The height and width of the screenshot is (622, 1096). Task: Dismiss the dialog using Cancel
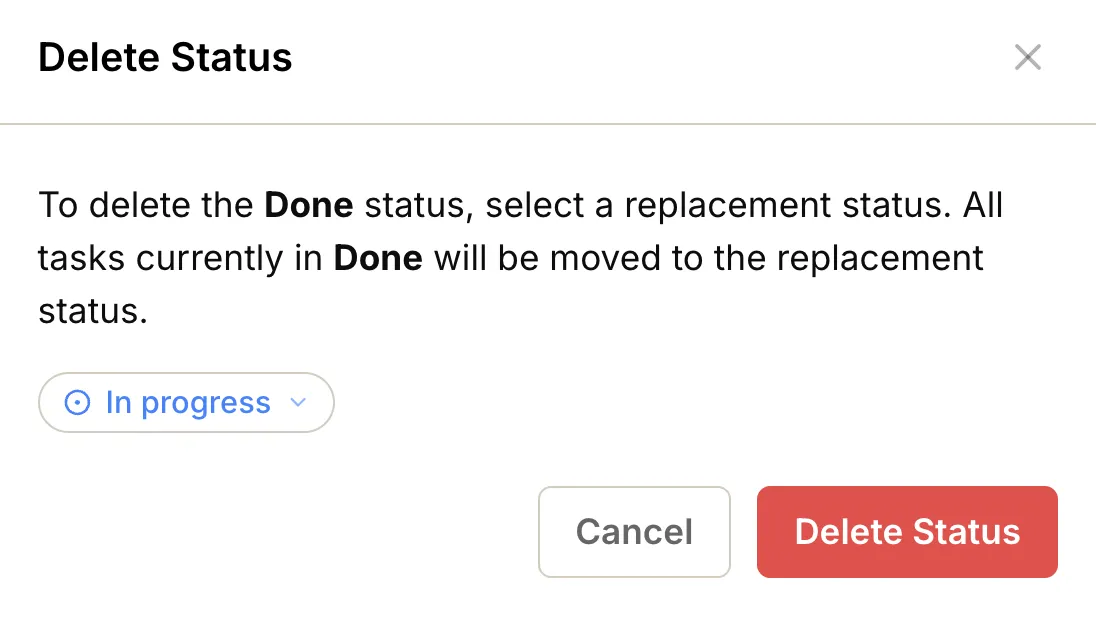click(x=634, y=532)
